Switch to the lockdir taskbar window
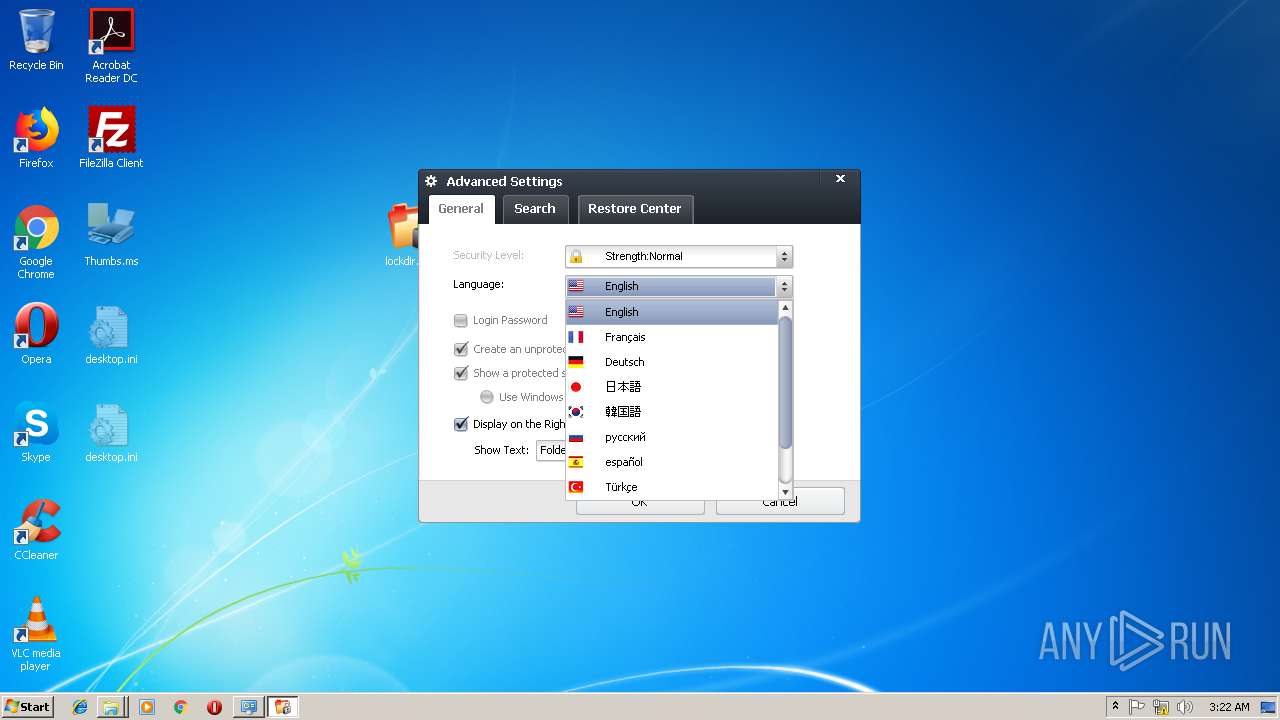Image resolution: width=1280 pixels, height=720 pixels. point(283,707)
